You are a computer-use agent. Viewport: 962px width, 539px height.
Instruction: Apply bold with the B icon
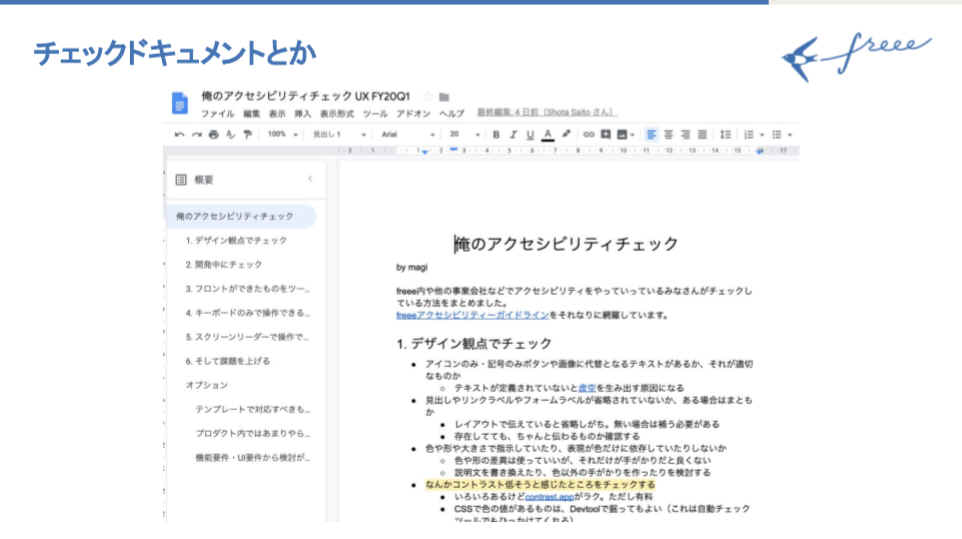[495, 134]
